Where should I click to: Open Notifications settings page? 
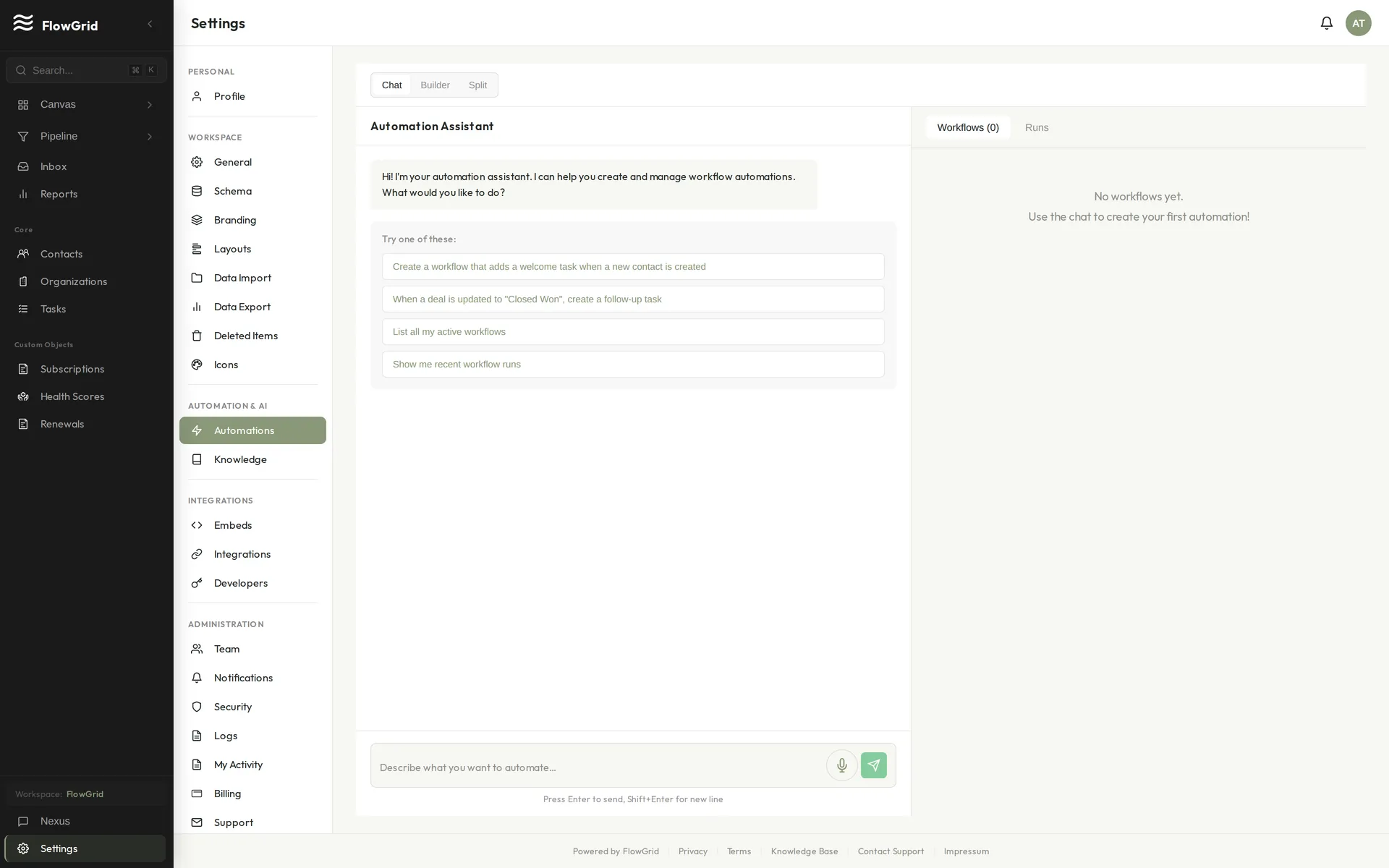tap(252, 678)
